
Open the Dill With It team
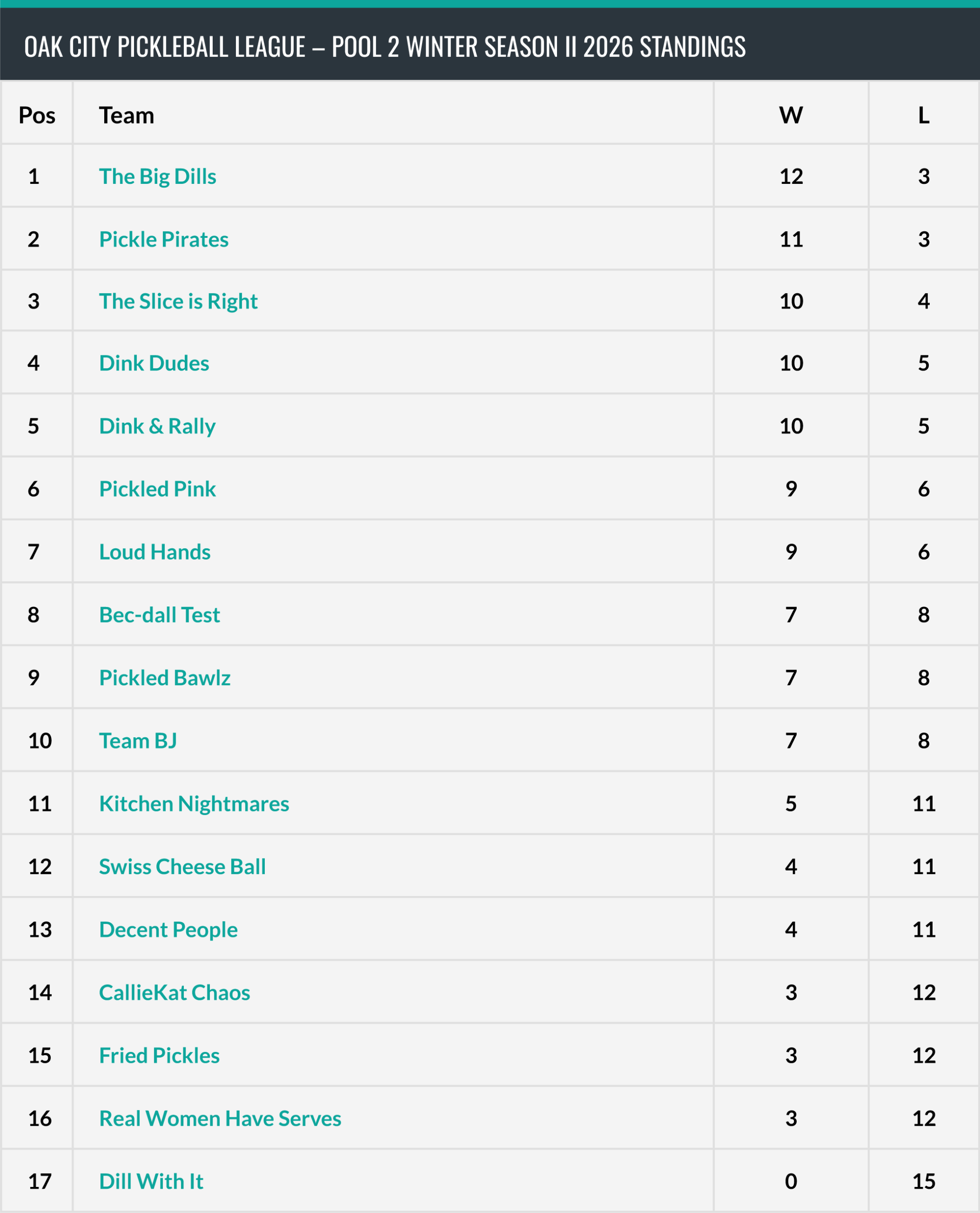151,1181
